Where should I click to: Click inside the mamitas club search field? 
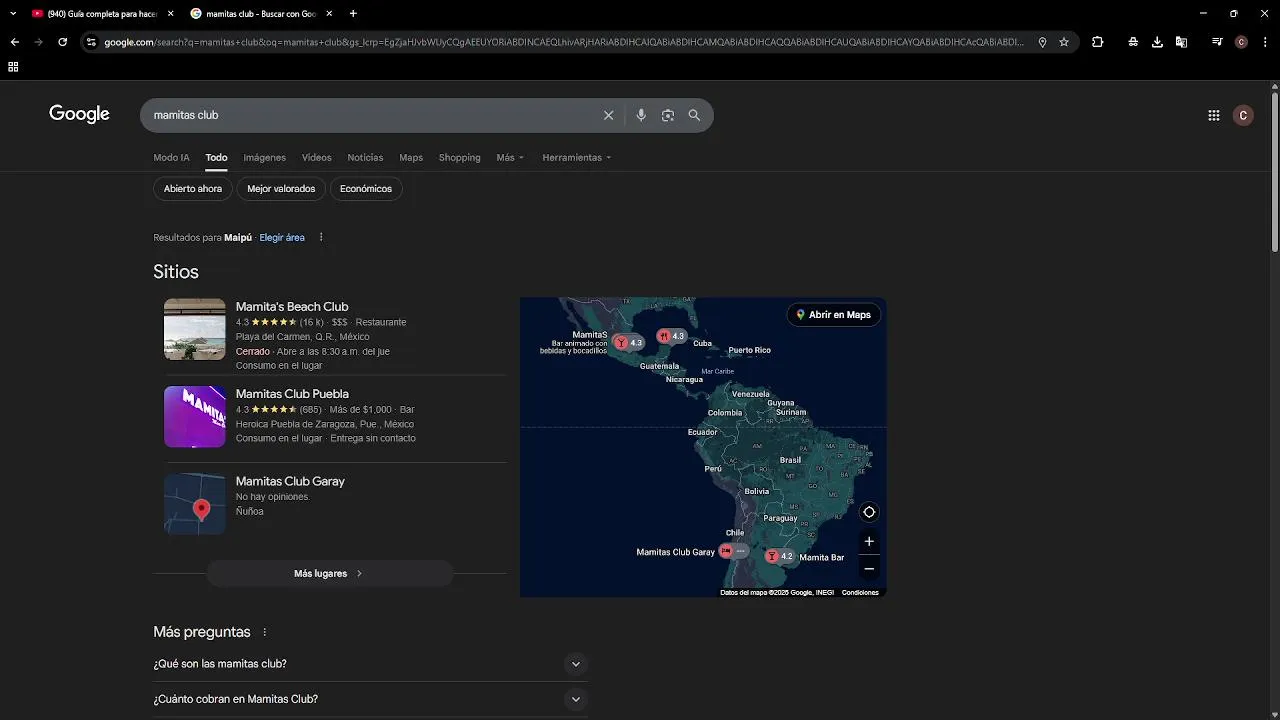[x=370, y=115]
